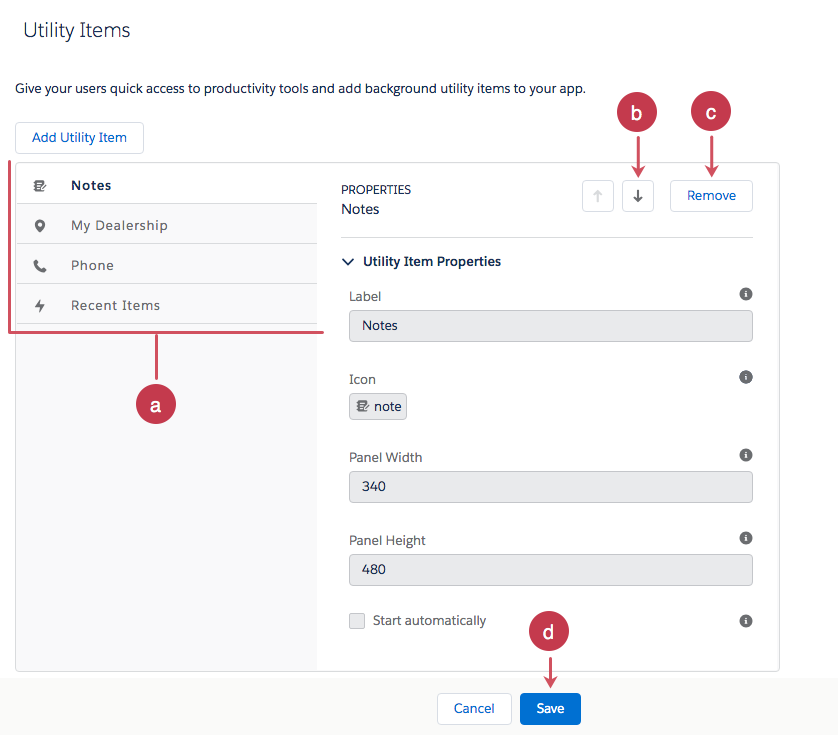
Task: Click the note icon chip
Action: tap(378, 406)
